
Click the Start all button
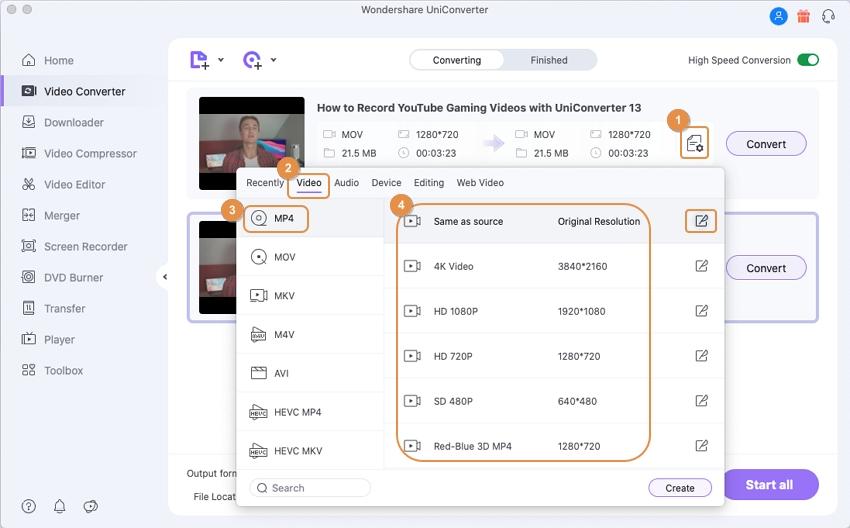click(770, 485)
